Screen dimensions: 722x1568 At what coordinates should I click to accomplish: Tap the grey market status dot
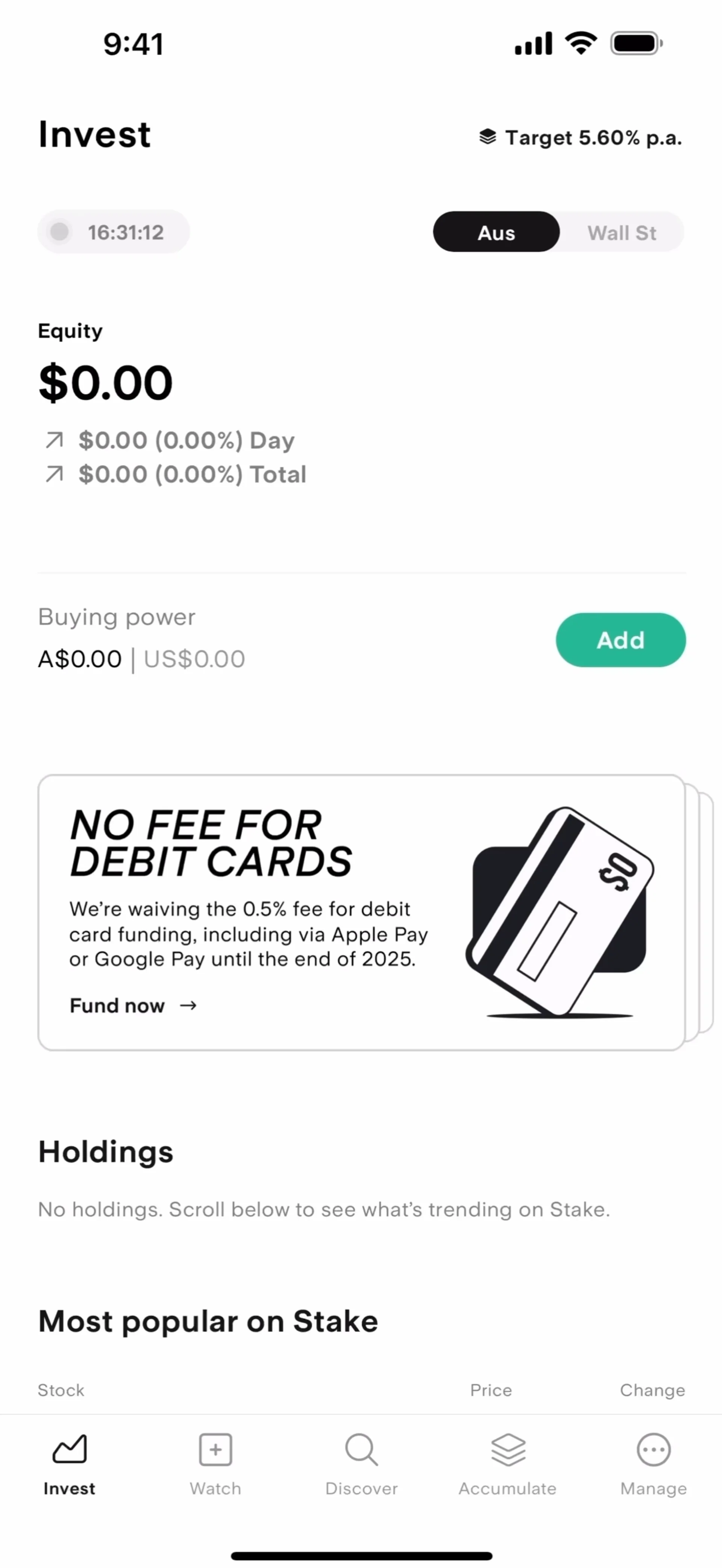point(60,232)
